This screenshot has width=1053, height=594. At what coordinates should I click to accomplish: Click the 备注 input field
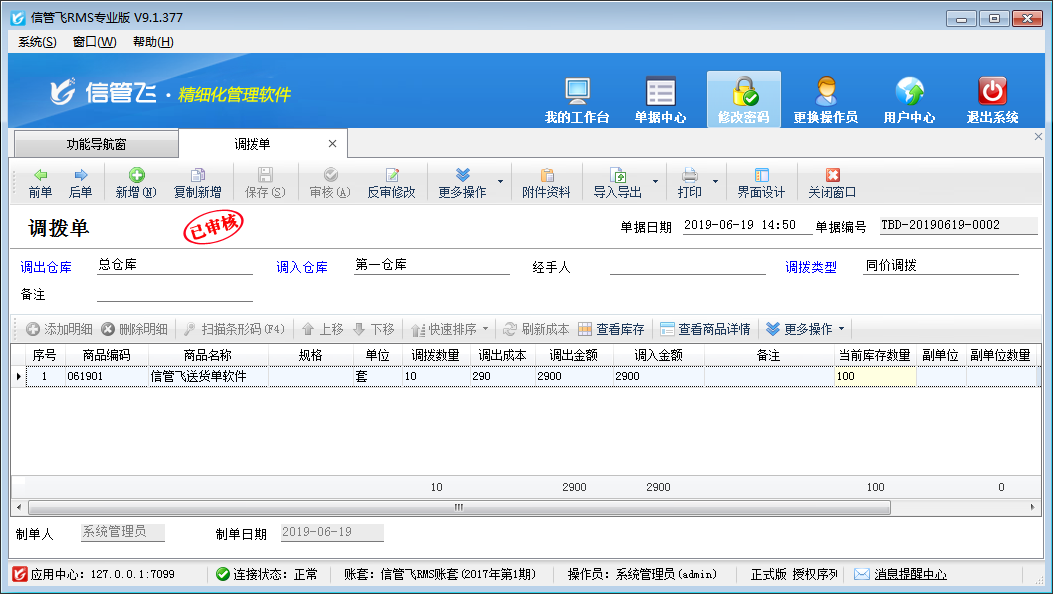coord(175,295)
